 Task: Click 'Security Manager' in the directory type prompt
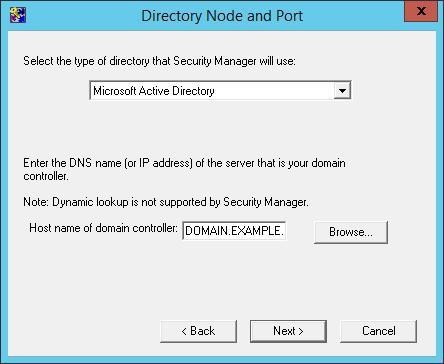click(x=215, y=61)
